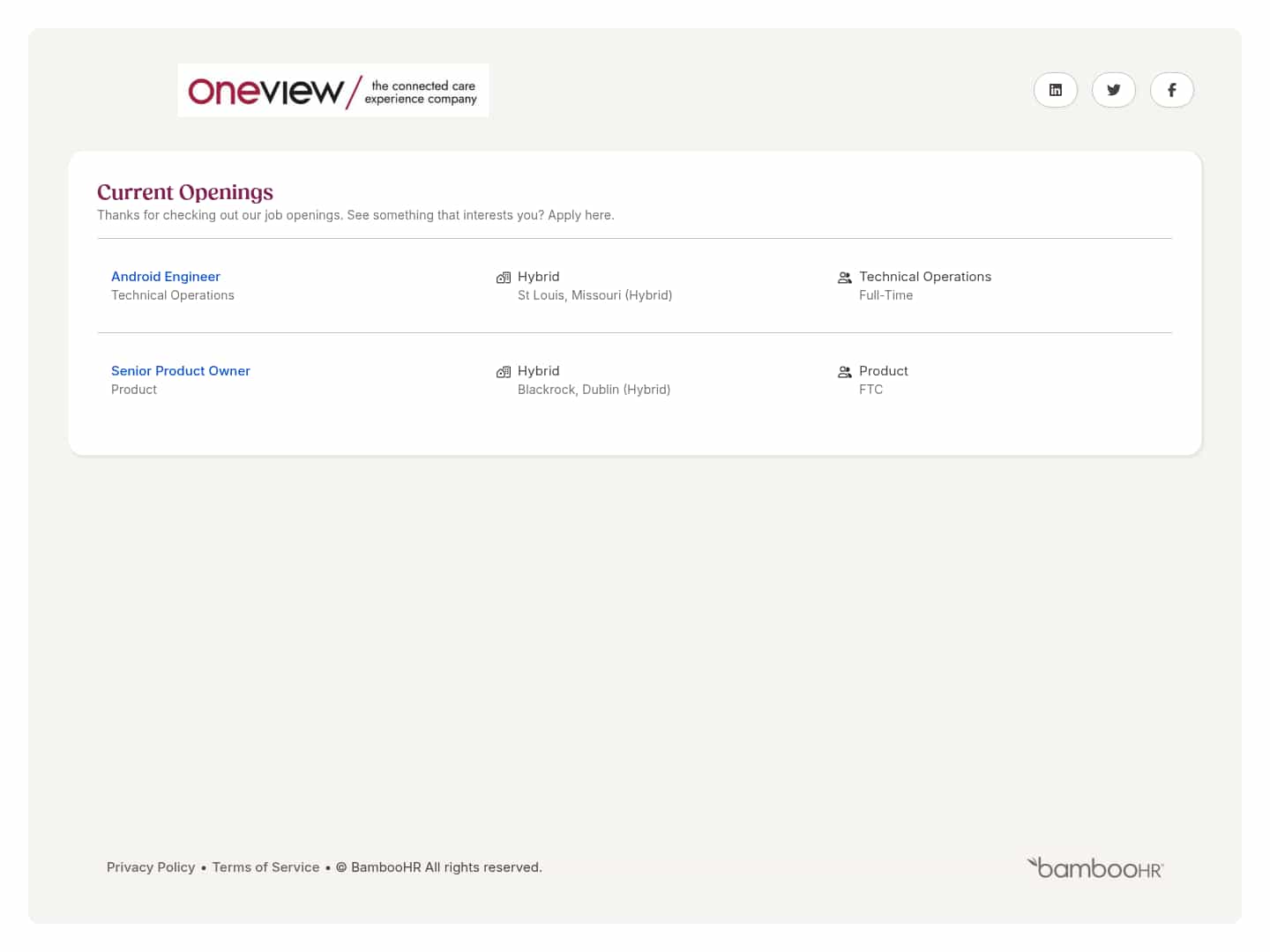
Task: Click location icon beside Blackrock, Dublin Hybrid
Action: click(x=504, y=372)
